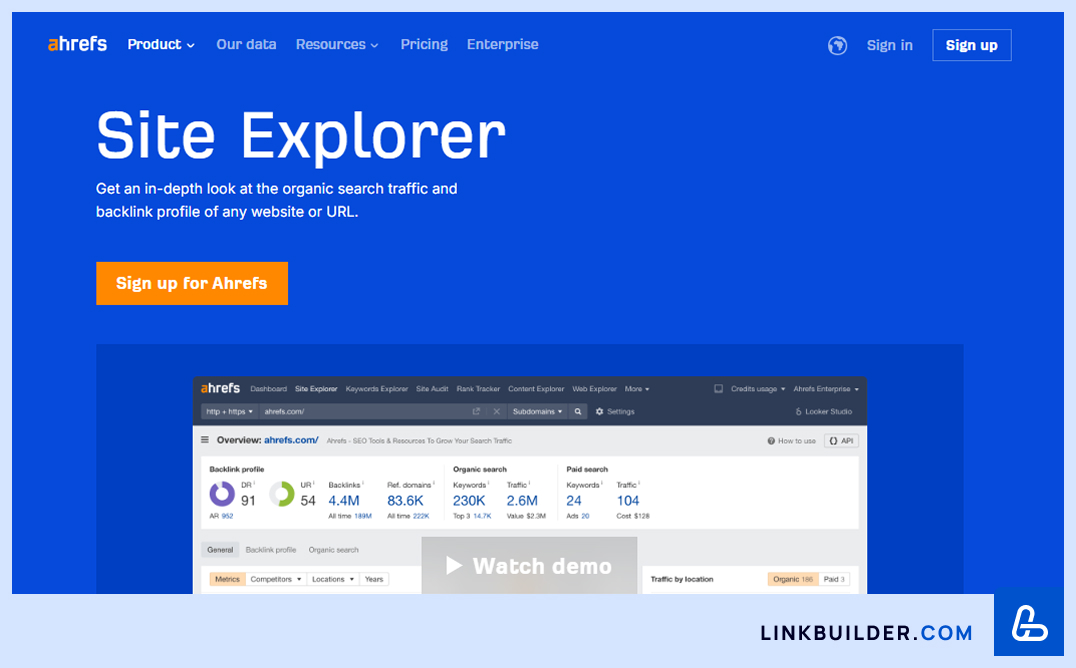This screenshot has width=1076, height=668.
Task: Switch to the Backlink profile tab
Action: point(271,550)
